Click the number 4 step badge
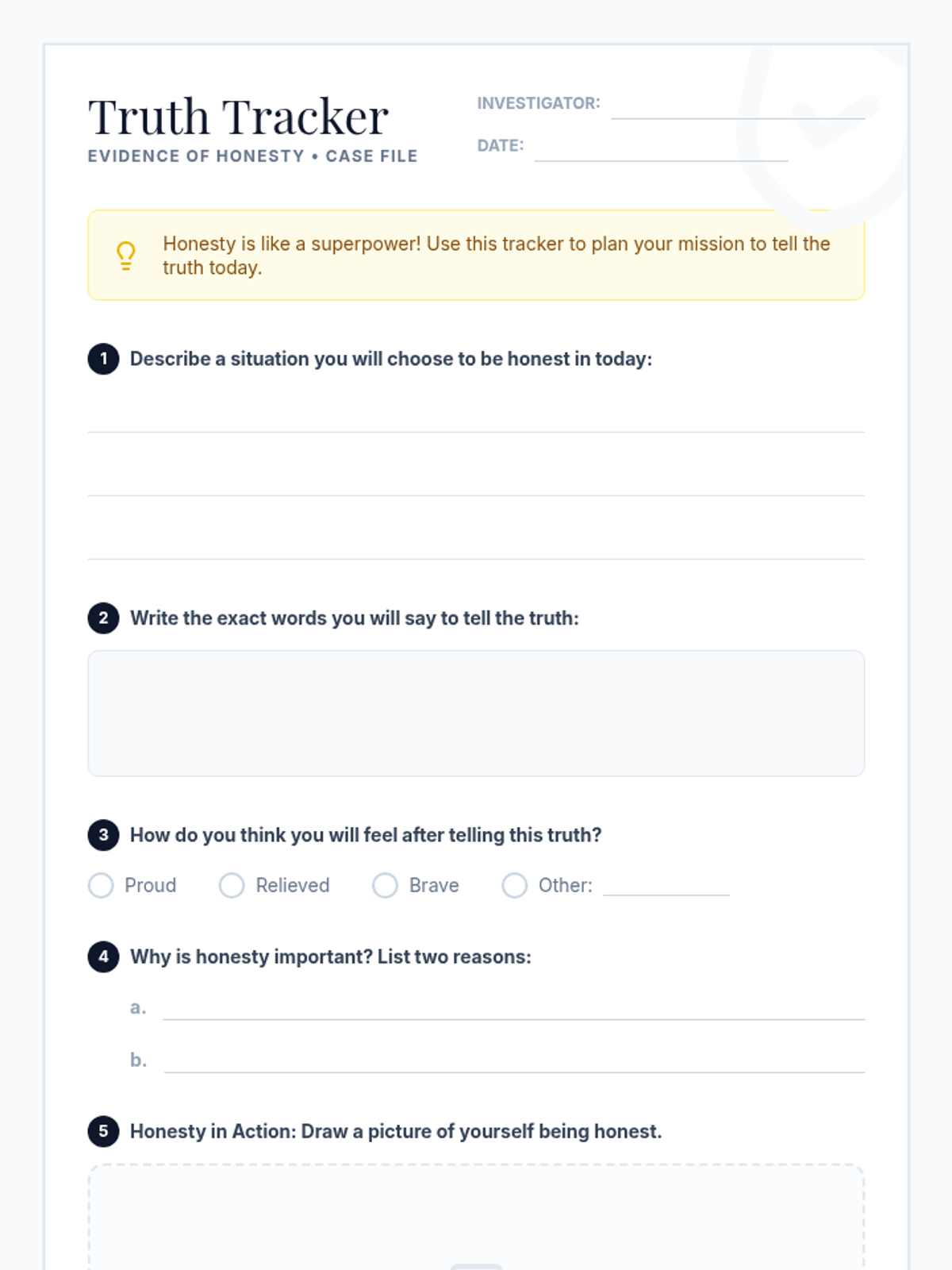The image size is (952, 1270). coord(103,956)
